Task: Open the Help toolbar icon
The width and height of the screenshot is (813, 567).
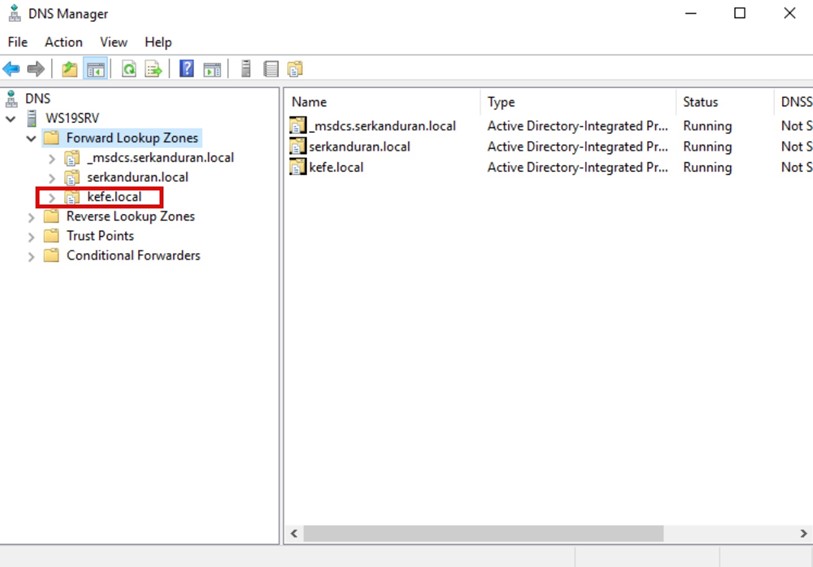Action: tap(187, 68)
